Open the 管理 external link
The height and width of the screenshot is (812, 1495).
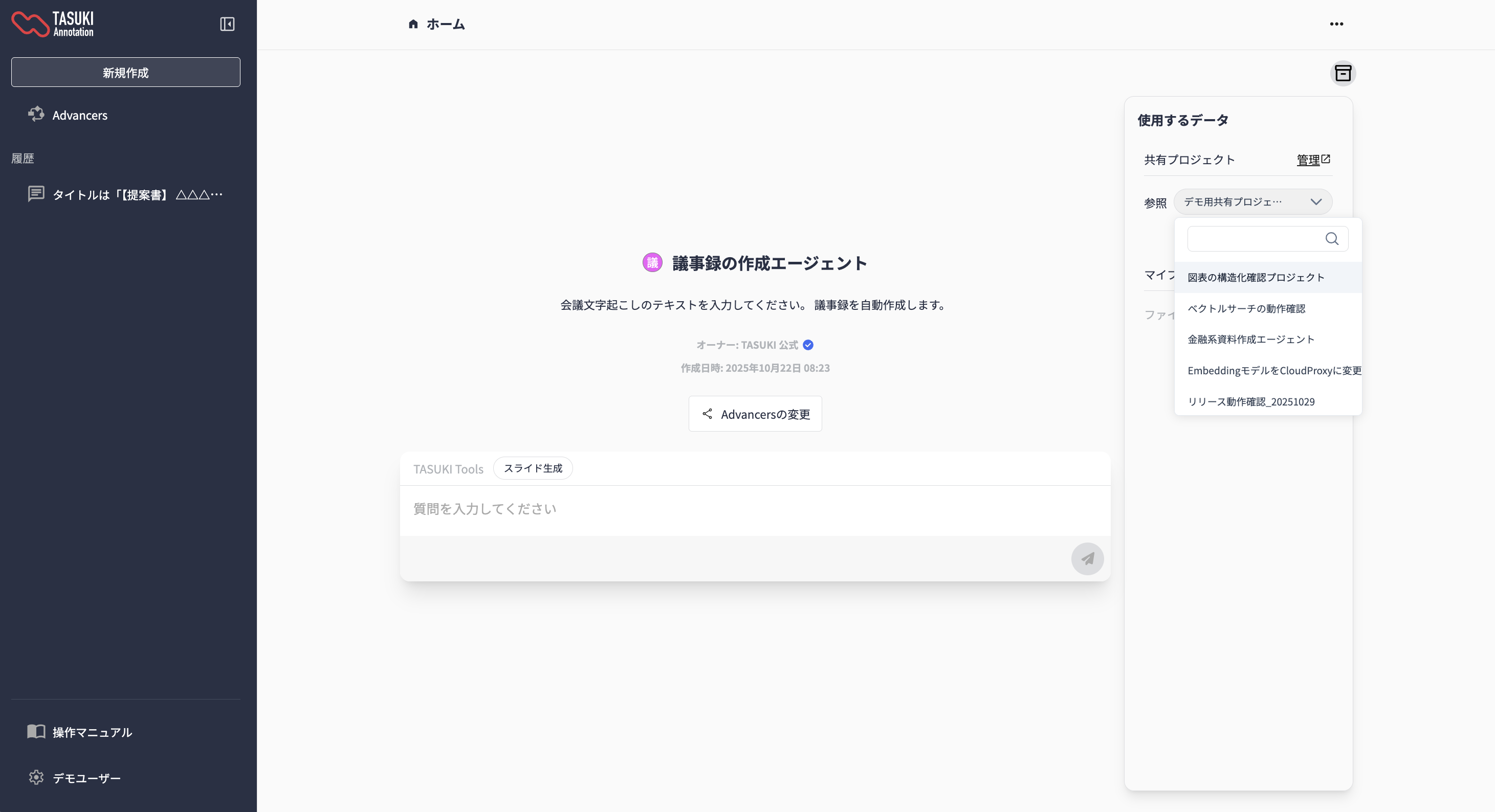coord(1313,160)
